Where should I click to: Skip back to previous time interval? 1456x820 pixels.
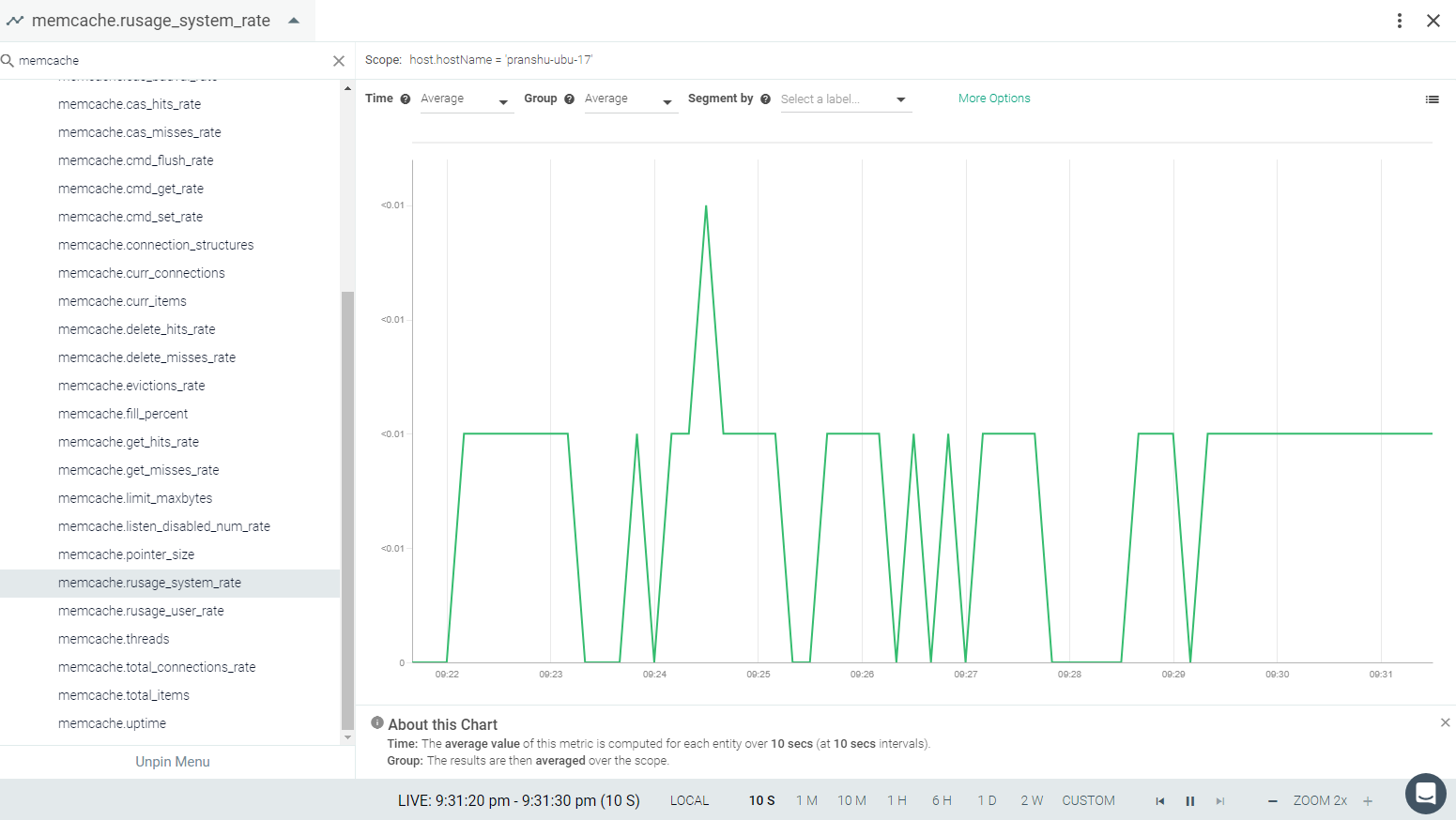(x=1160, y=801)
